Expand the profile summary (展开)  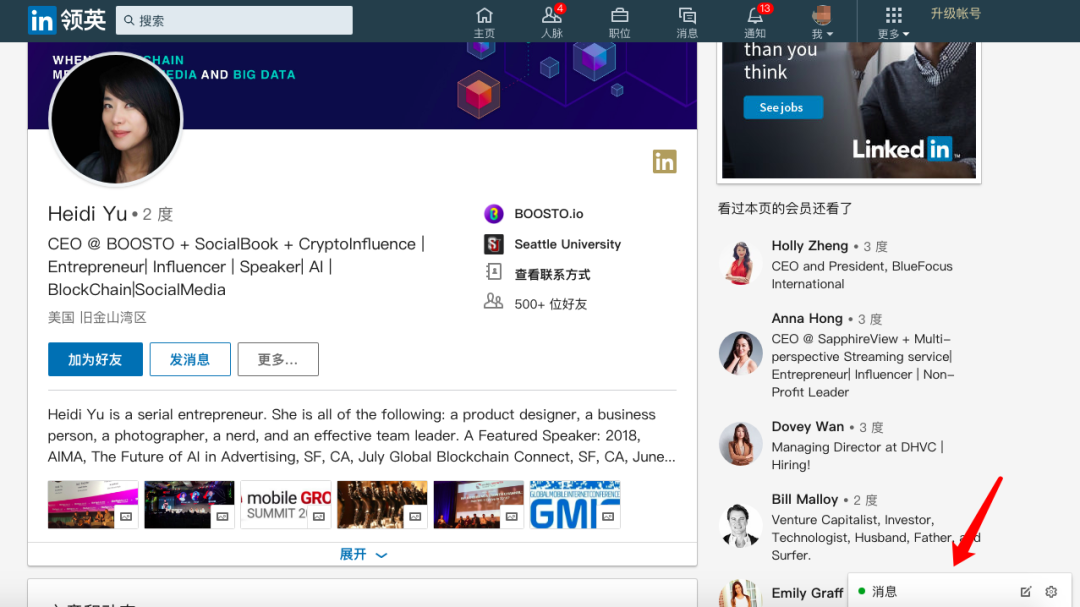click(363, 555)
